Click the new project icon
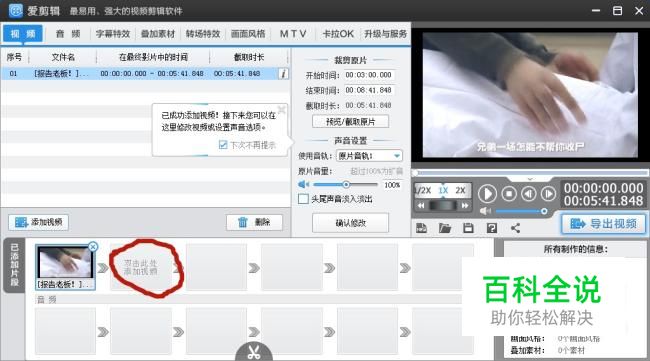The width and height of the screenshot is (650, 361). pos(422,228)
